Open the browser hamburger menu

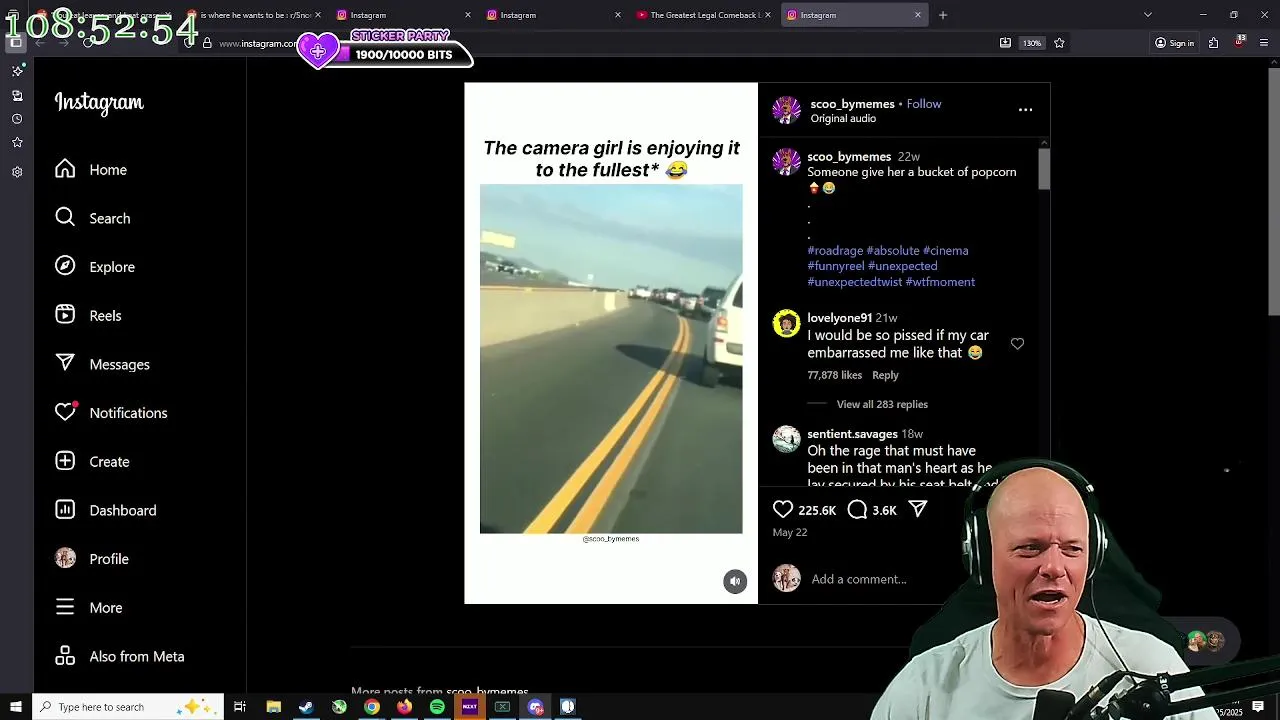pos(1264,43)
